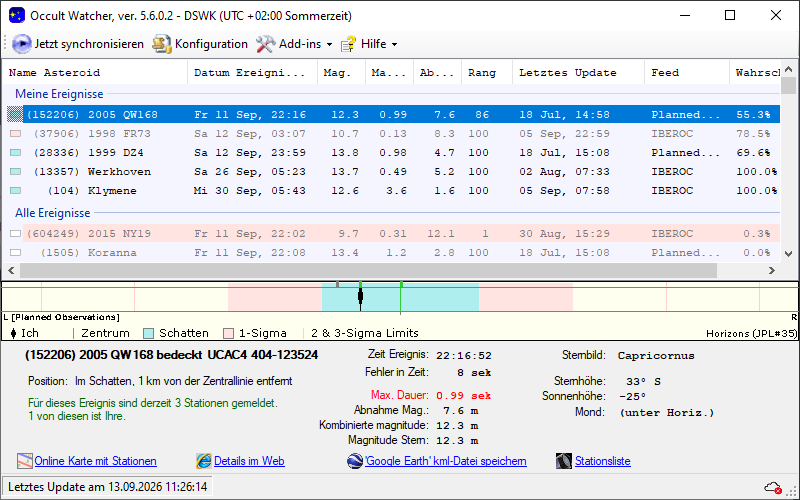Click the empty status box of Koranna
800x500 pixels.
[15, 253]
